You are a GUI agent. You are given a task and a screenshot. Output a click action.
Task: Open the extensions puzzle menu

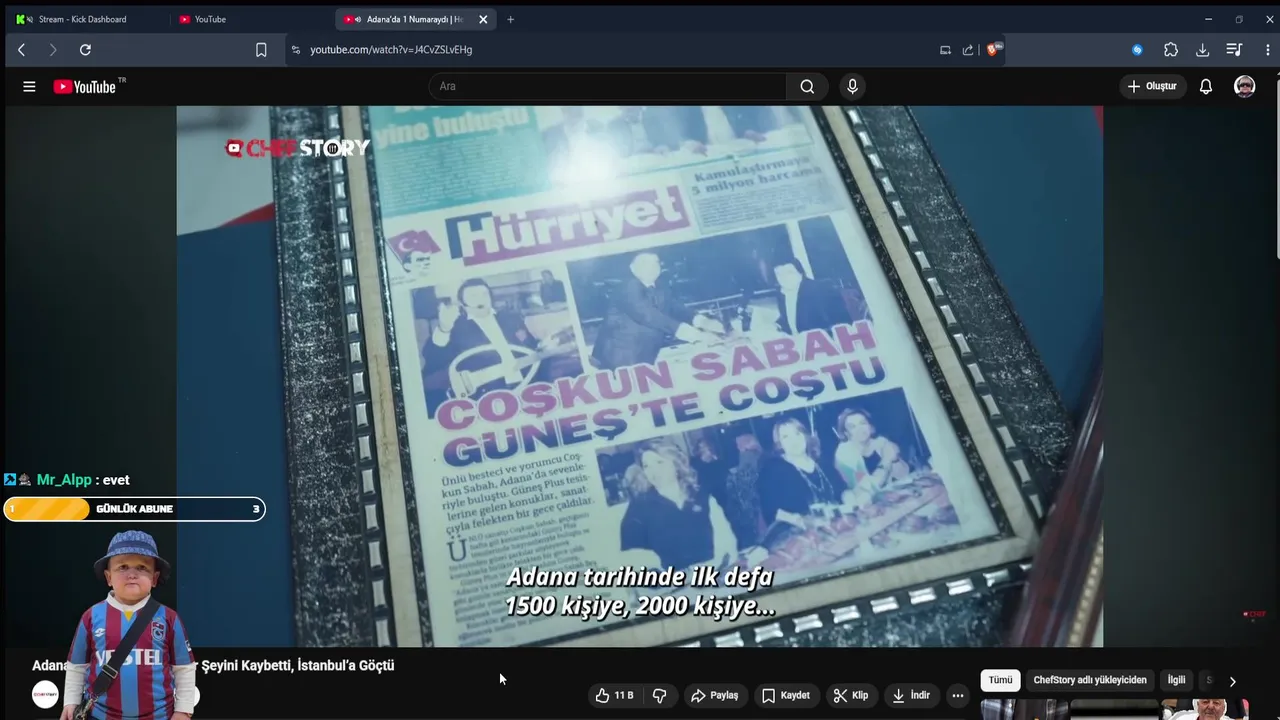coord(1171,50)
